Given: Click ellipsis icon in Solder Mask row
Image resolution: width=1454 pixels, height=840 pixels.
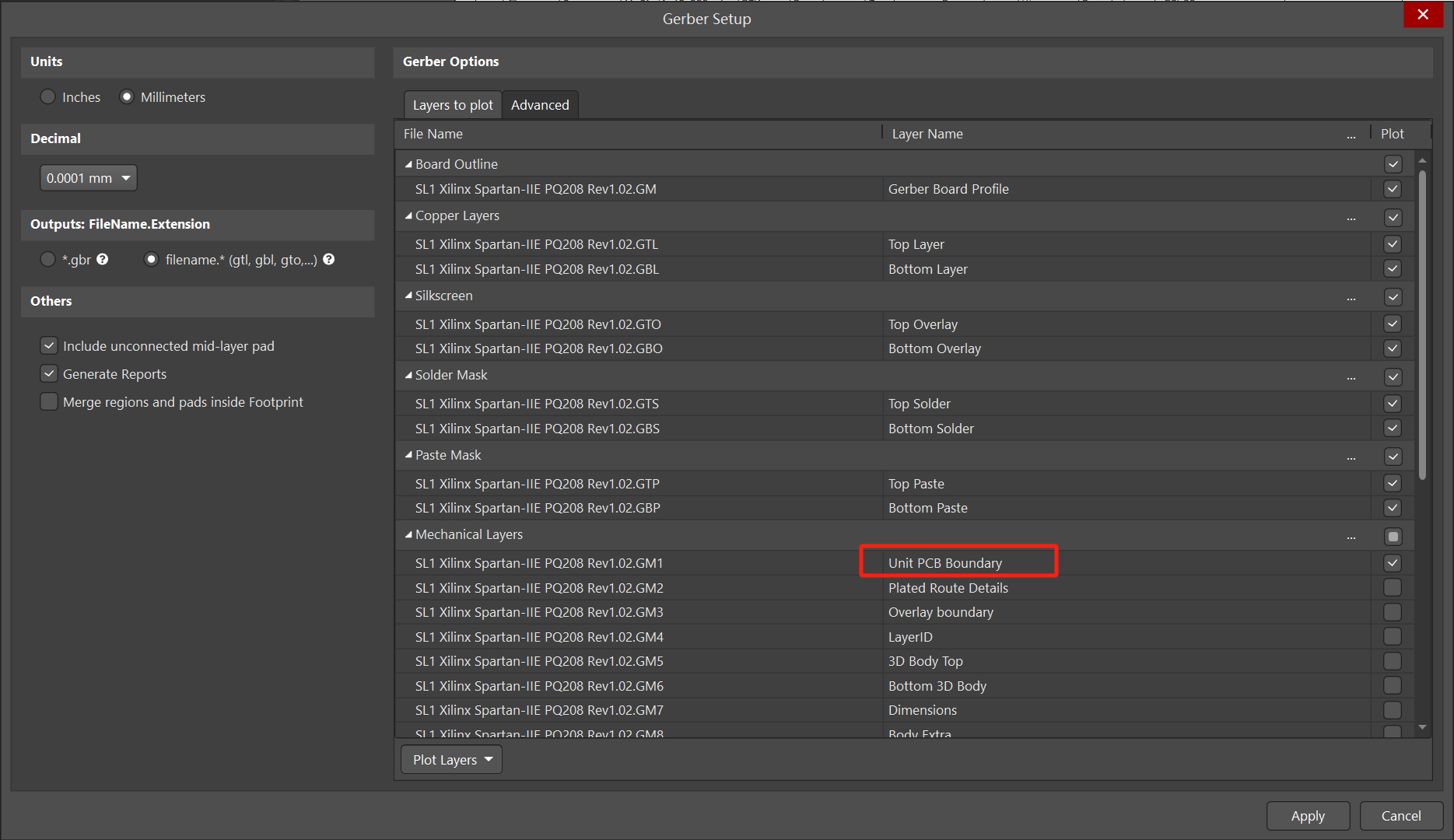Looking at the screenshot, I should coord(1351,377).
